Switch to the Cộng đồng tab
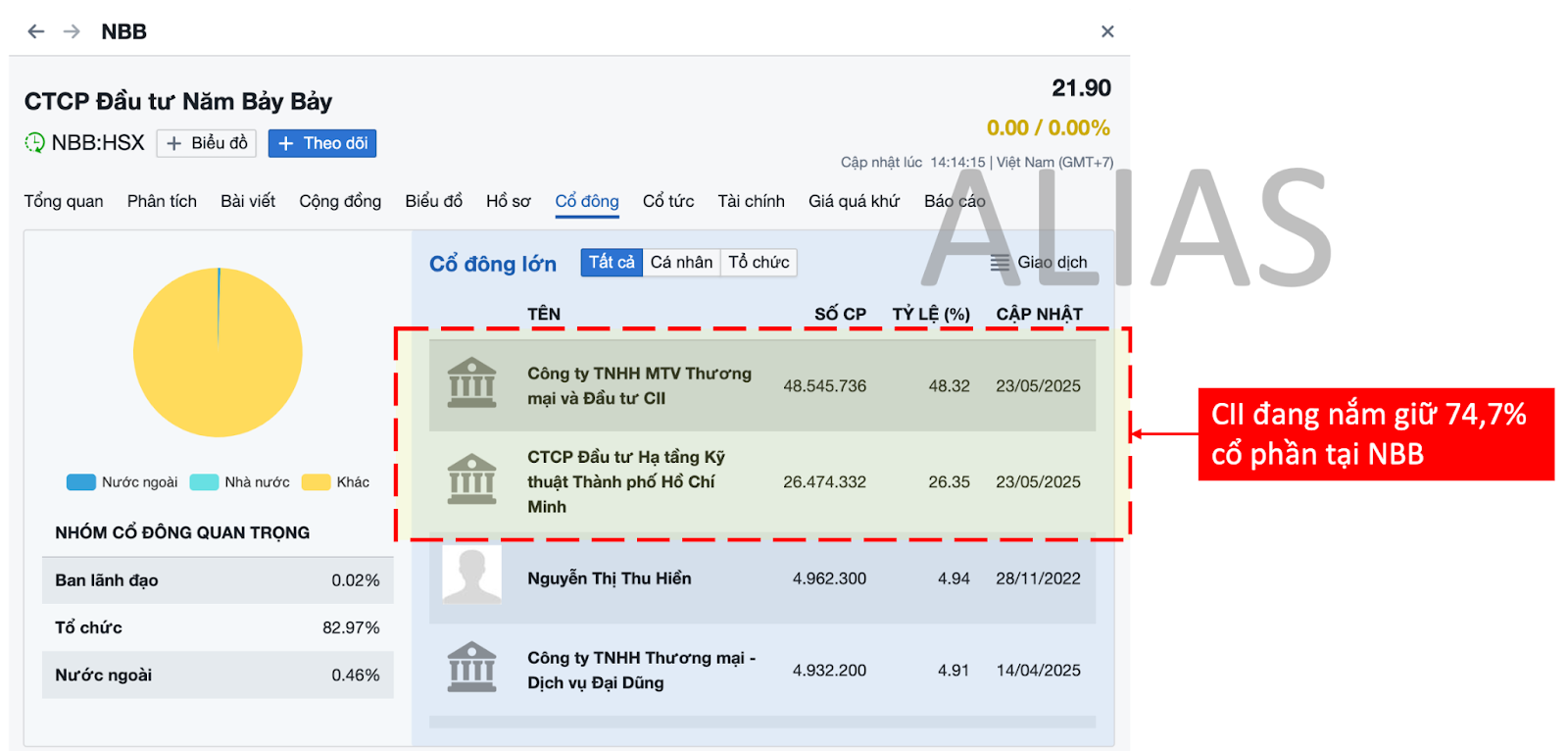The width and height of the screenshot is (1568, 751). (x=340, y=201)
